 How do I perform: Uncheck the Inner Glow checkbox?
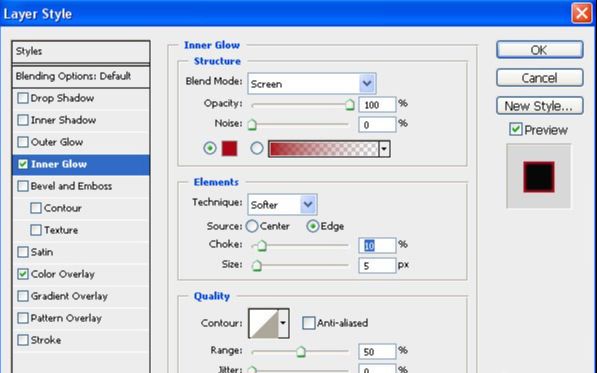[23, 164]
